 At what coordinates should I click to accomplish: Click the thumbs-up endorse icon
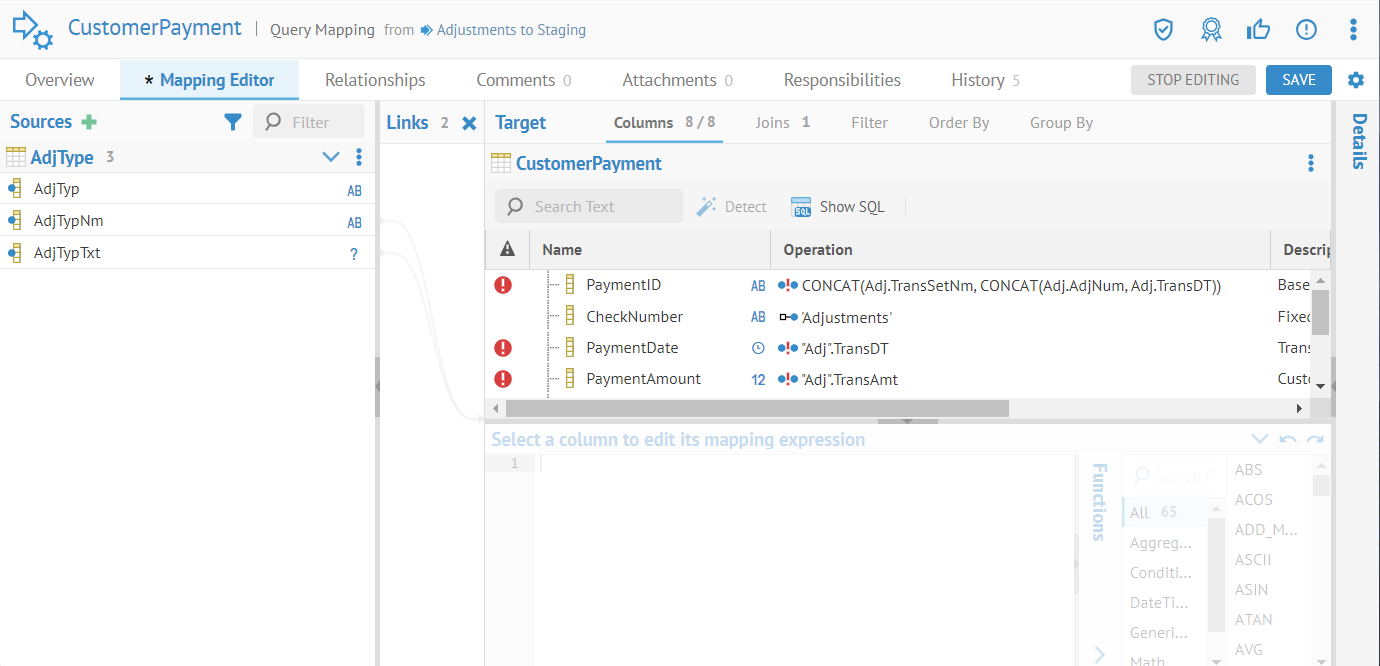(x=1258, y=29)
